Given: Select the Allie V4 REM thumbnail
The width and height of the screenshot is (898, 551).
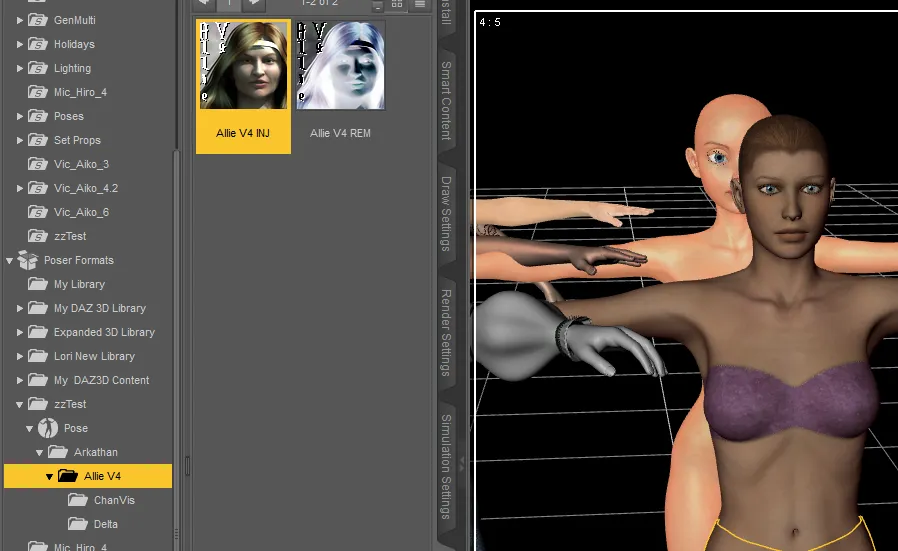Looking at the screenshot, I should tap(340, 66).
